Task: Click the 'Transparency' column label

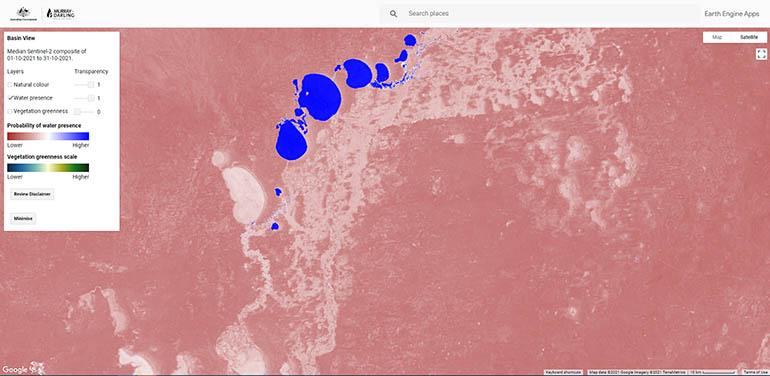Action: (91, 71)
